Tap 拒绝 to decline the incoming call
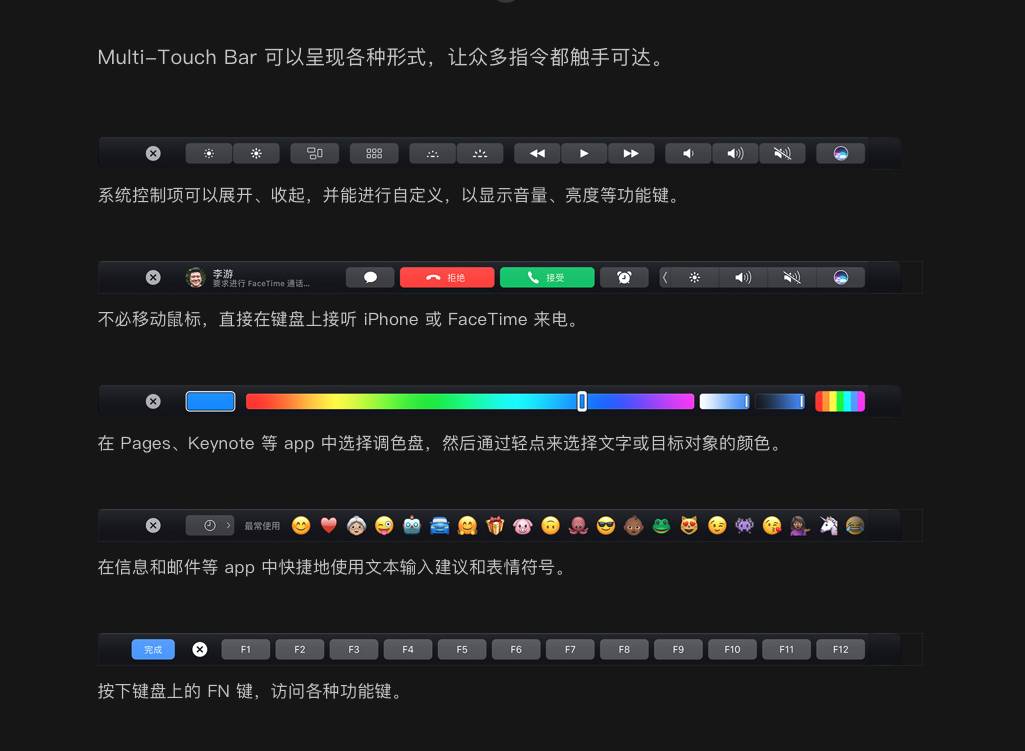 [447, 277]
